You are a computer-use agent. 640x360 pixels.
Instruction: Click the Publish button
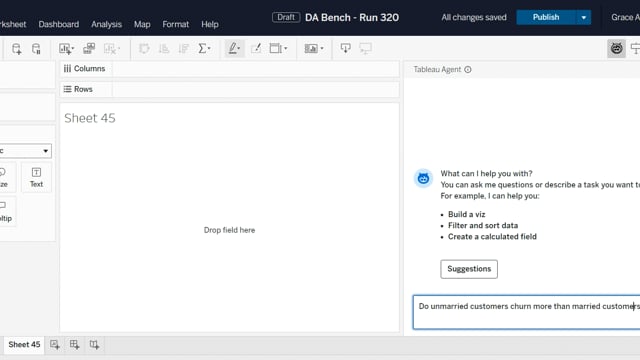point(546,18)
